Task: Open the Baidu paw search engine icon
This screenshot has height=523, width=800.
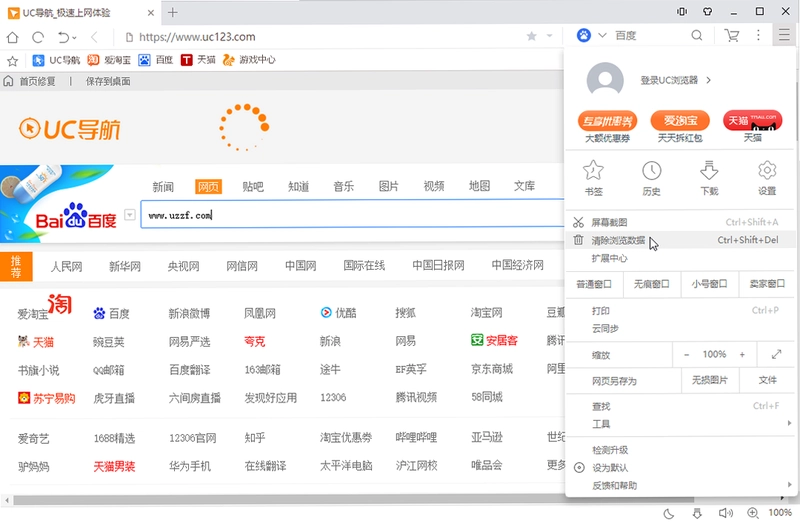Action: (584, 35)
